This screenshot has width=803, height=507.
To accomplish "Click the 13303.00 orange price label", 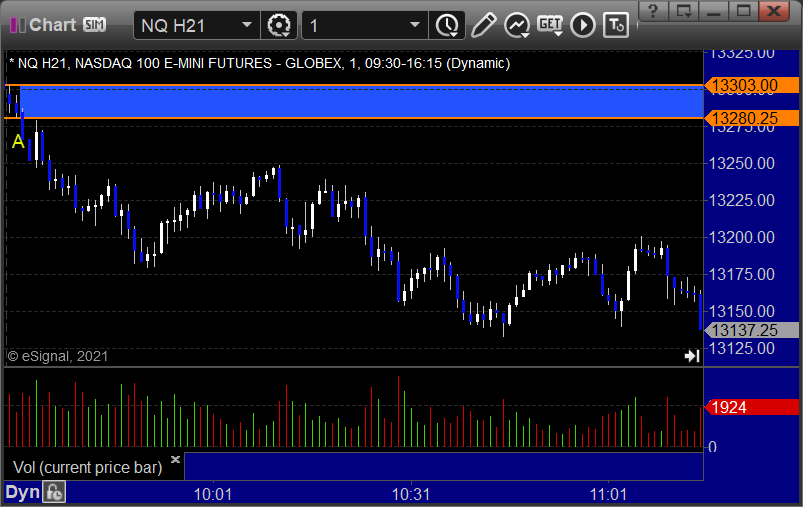I will point(751,85).
